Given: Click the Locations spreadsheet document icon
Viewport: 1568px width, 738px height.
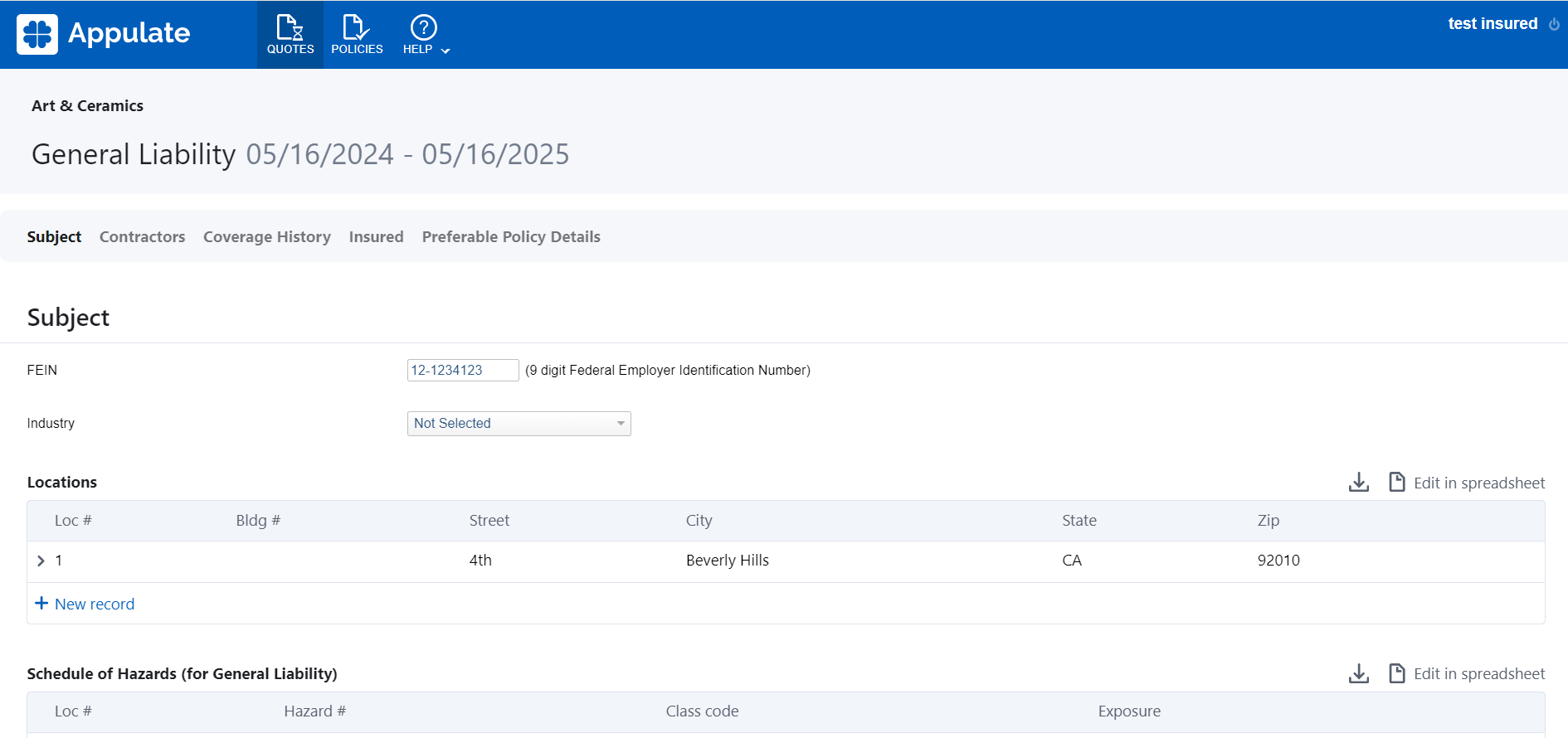Looking at the screenshot, I should coord(1397,483).
